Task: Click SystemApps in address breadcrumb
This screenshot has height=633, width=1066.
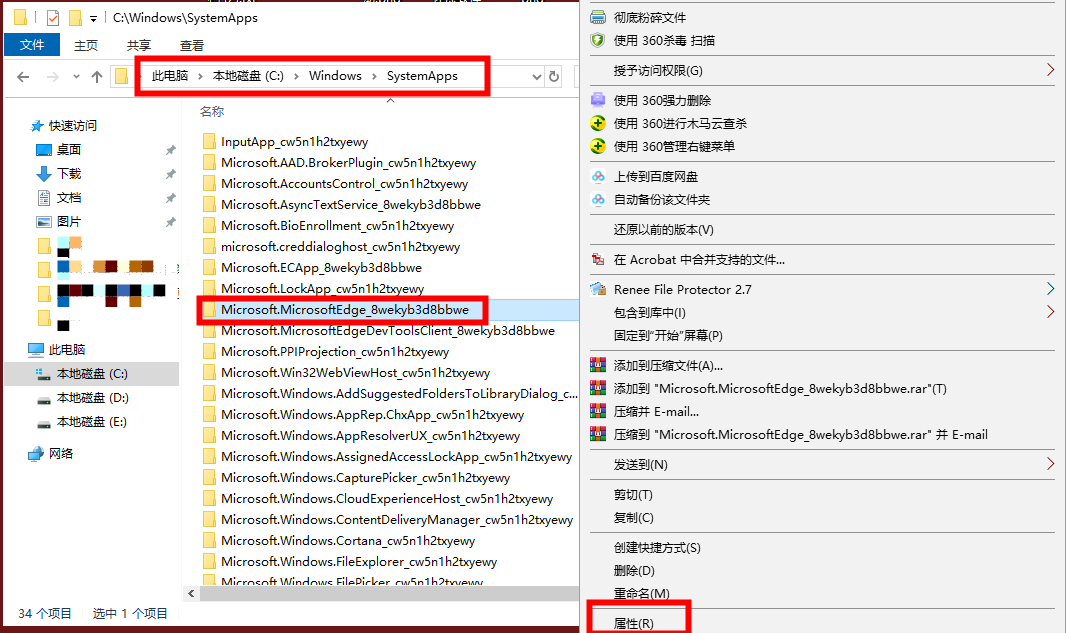Action: pos(422,75)
